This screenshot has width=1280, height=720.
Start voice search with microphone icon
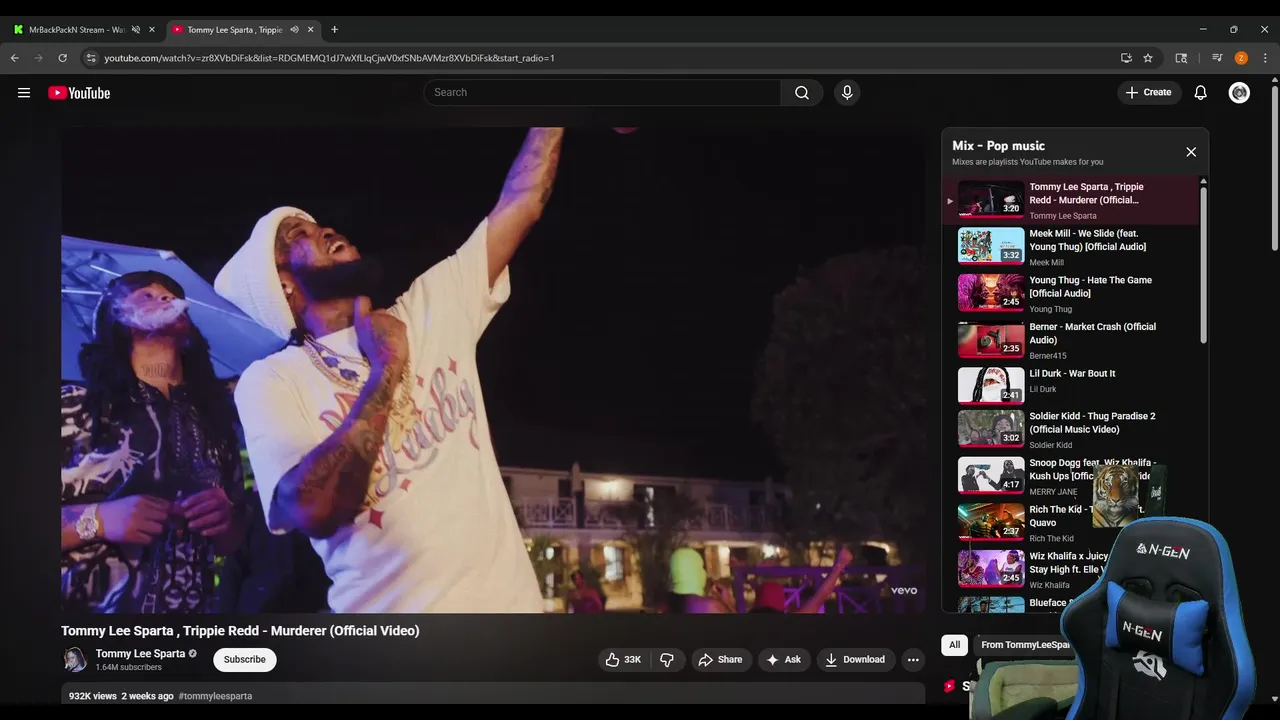point(847,93)
